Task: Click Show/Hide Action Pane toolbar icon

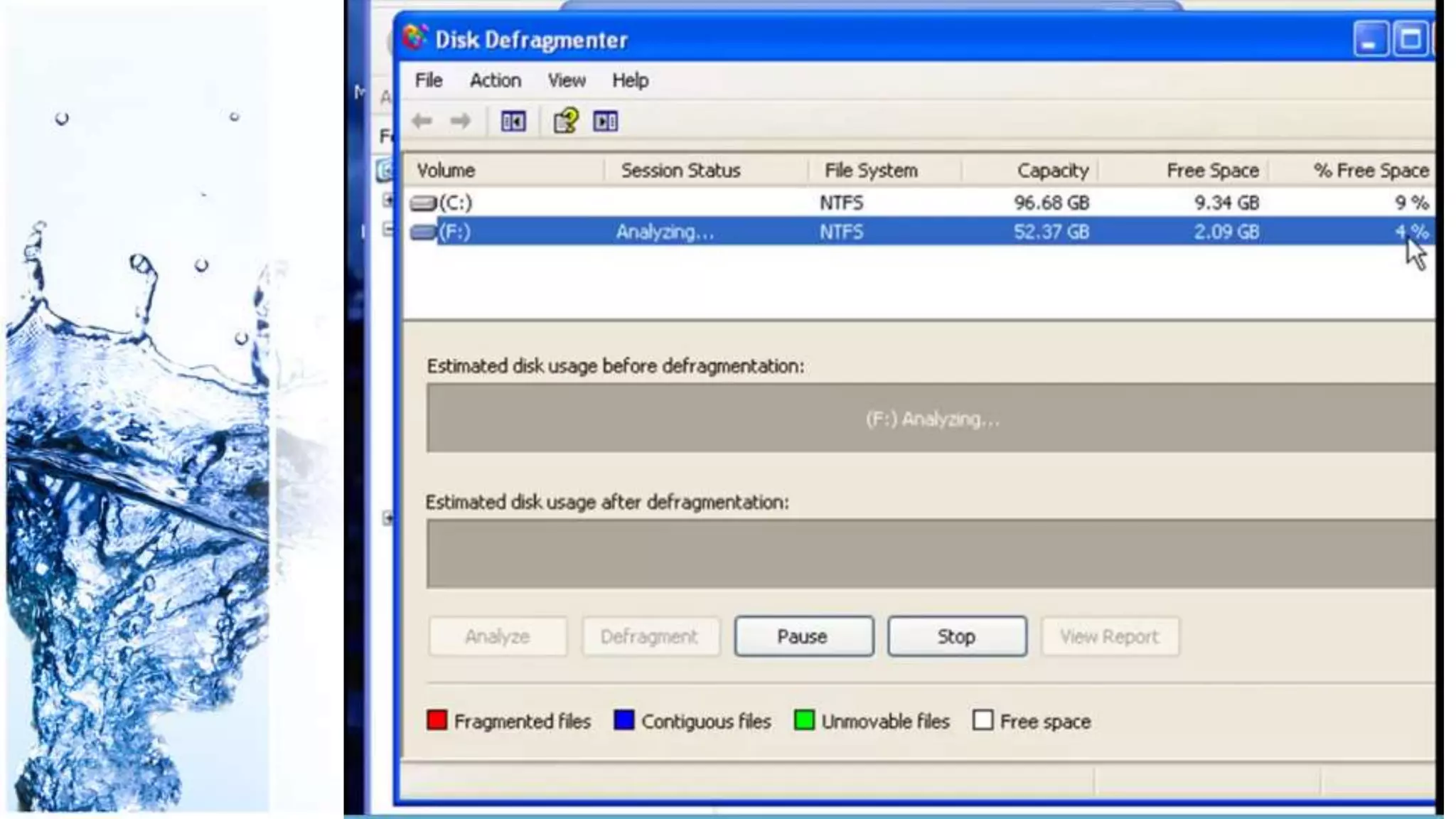Action: coord(606,121)
